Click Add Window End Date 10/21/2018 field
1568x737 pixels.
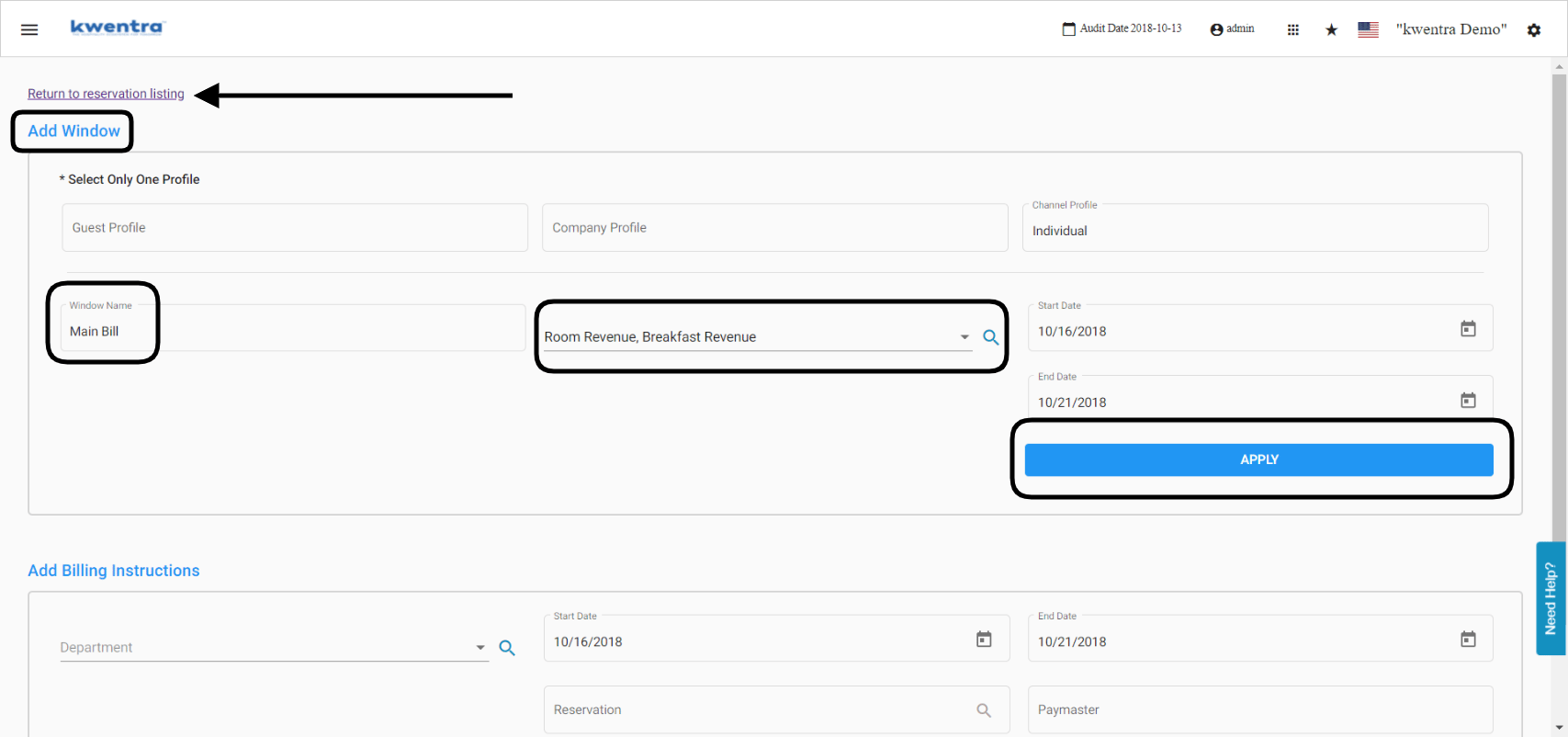pos(1260,397)
